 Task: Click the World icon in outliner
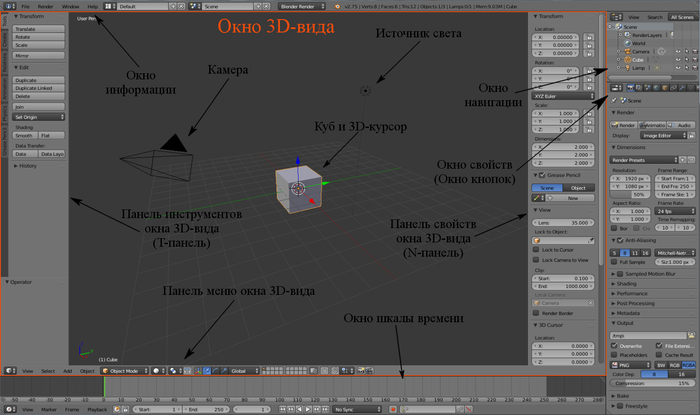point(628,43)
